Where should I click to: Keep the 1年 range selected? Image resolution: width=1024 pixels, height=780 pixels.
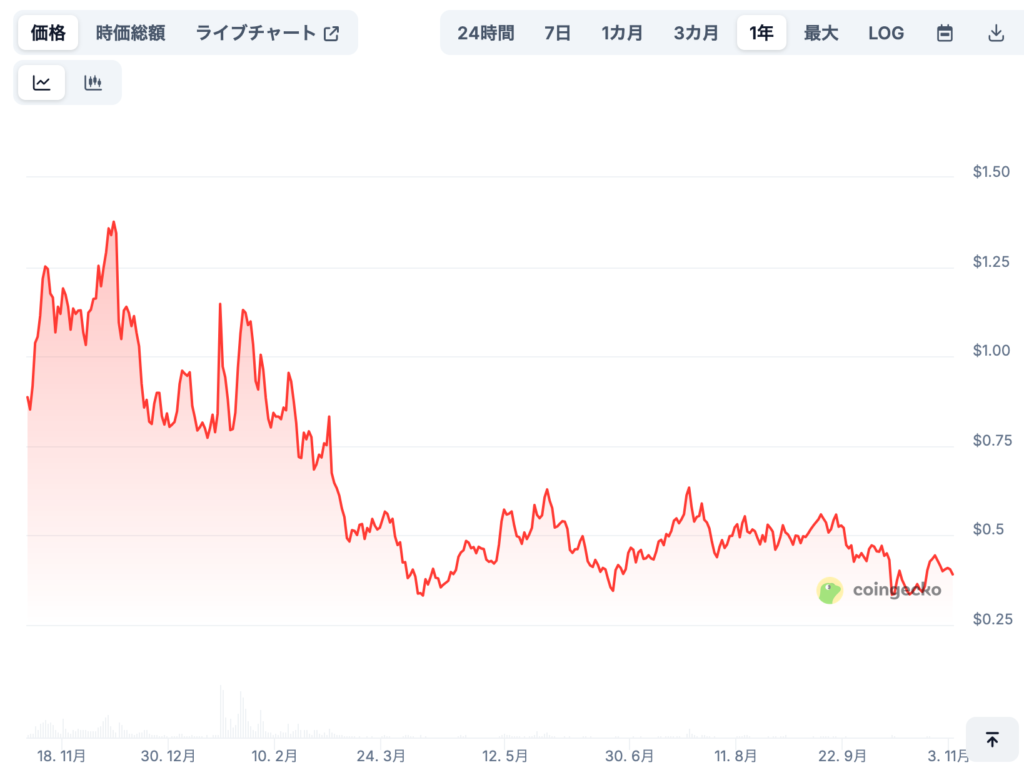click(761, 32)
